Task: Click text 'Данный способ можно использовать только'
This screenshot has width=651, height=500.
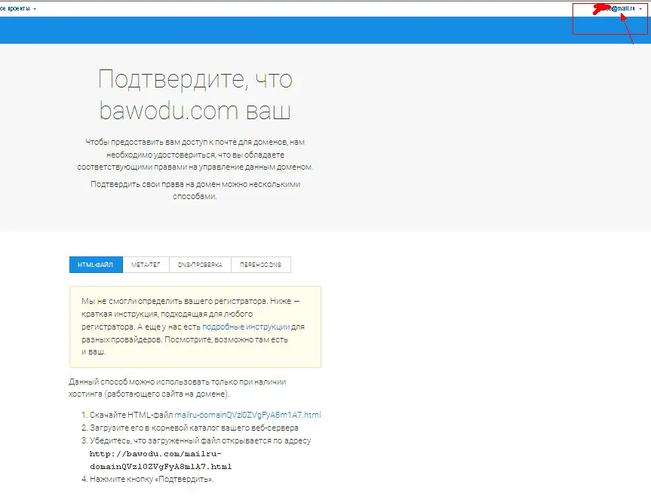Action: tap(177, 388)
